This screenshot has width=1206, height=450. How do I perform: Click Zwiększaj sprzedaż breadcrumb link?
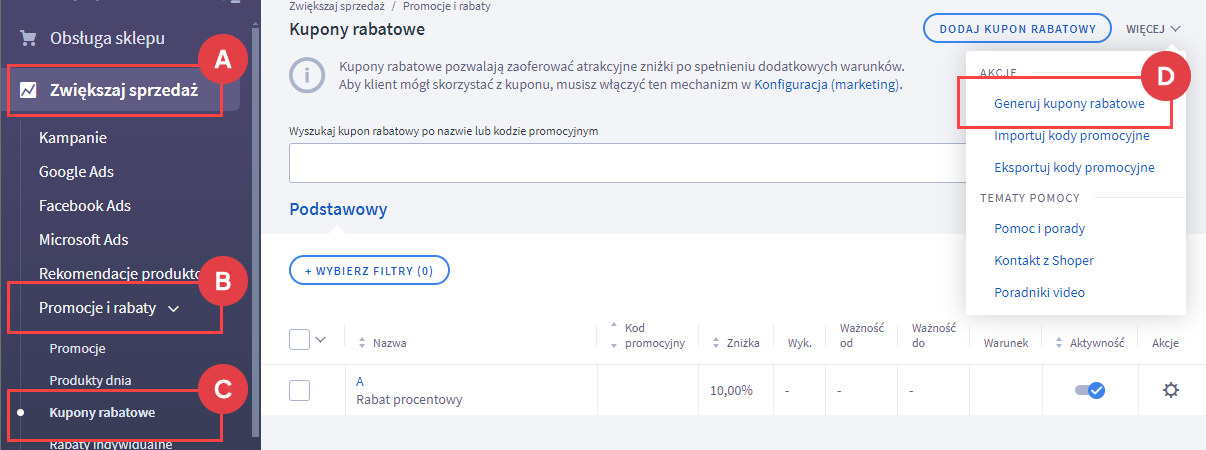coord(337,6)
